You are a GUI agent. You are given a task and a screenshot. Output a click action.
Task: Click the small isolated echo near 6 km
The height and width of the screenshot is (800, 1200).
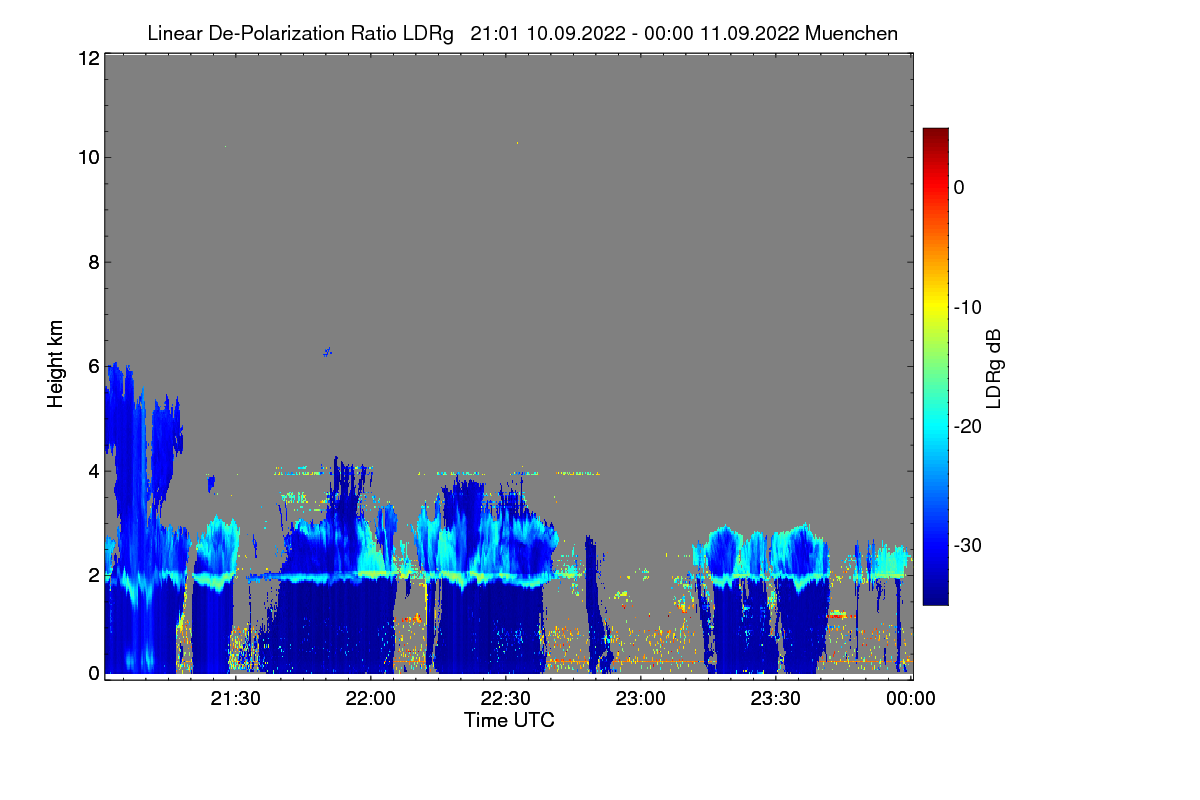327,351
